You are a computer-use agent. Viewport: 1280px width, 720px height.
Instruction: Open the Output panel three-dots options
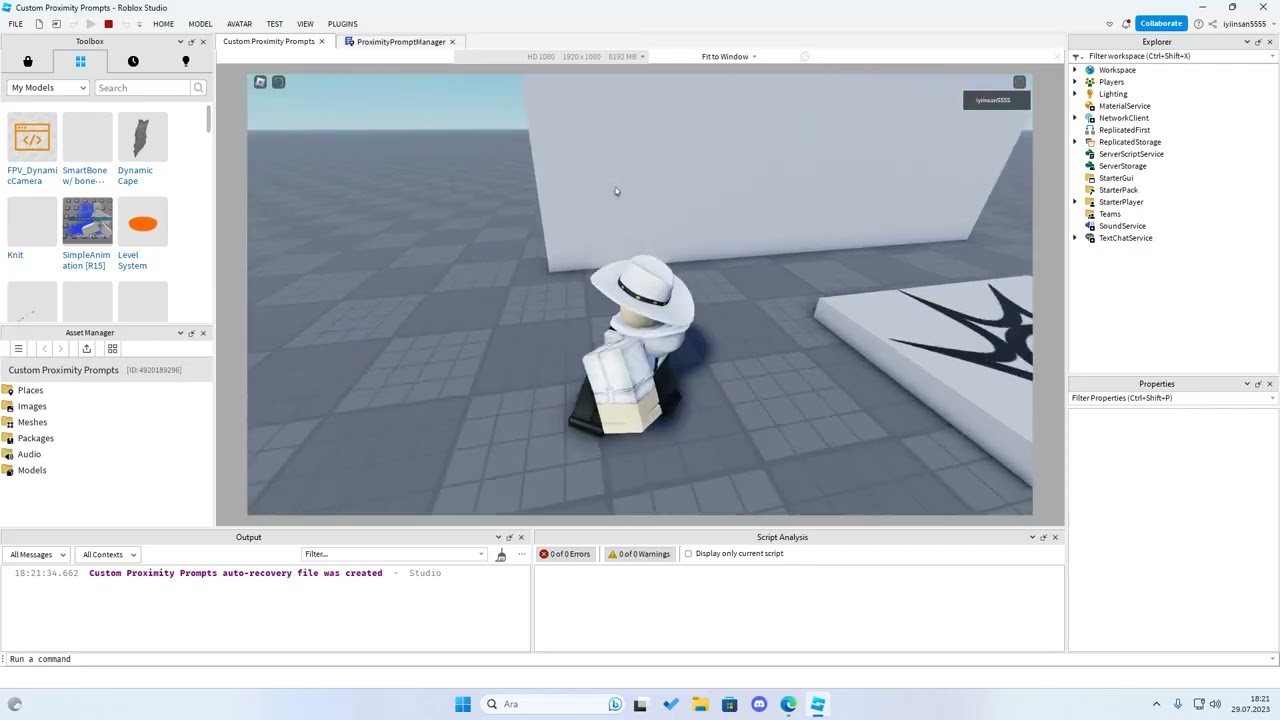tap(521, 555)
